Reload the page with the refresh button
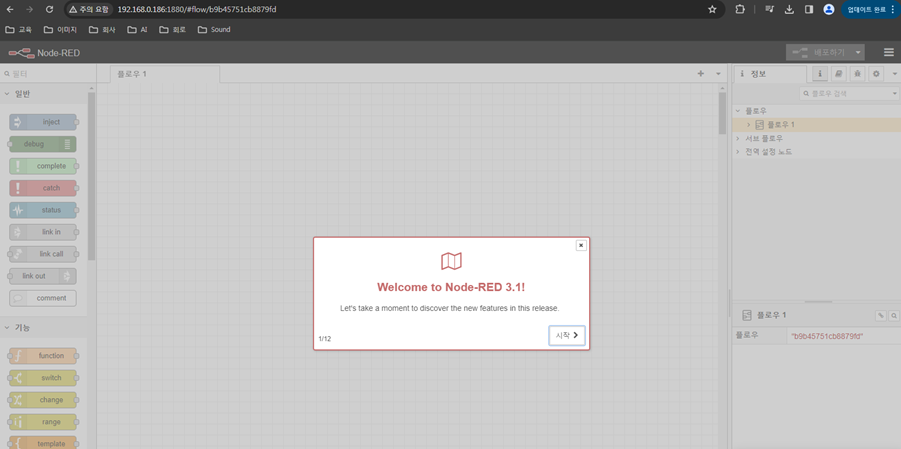Image resolution: width=901 pixels, height=449 pixels. (49, 9)
